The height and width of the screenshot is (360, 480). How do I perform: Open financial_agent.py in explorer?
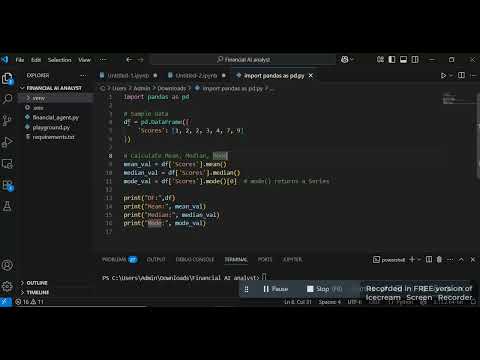55,117
